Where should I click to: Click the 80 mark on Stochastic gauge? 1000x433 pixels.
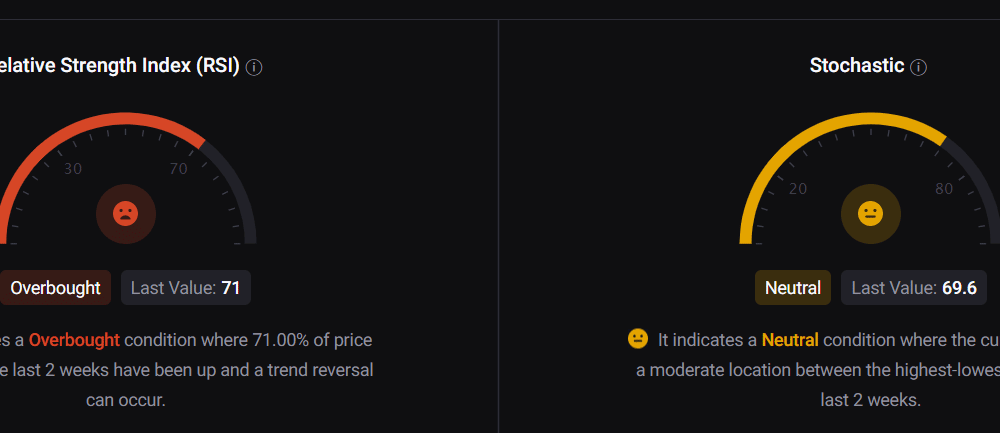click(x=944, y=189)
